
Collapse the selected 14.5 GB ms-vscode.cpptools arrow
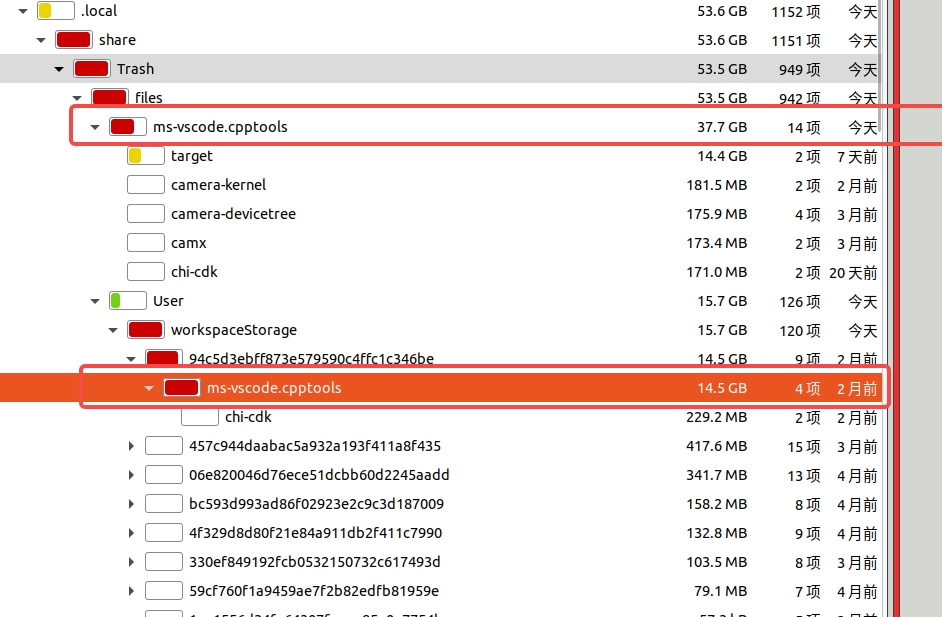pyautogui.click(x=149, y=388)
